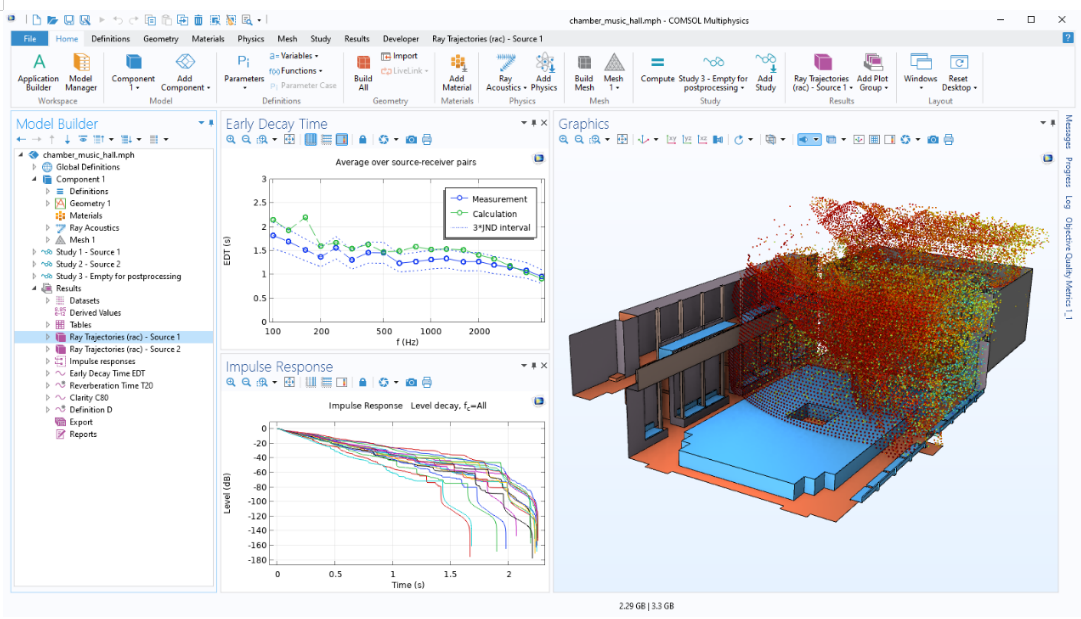Select Ray Trajectories (rac) - Source 2 node

tap(125, 349)
